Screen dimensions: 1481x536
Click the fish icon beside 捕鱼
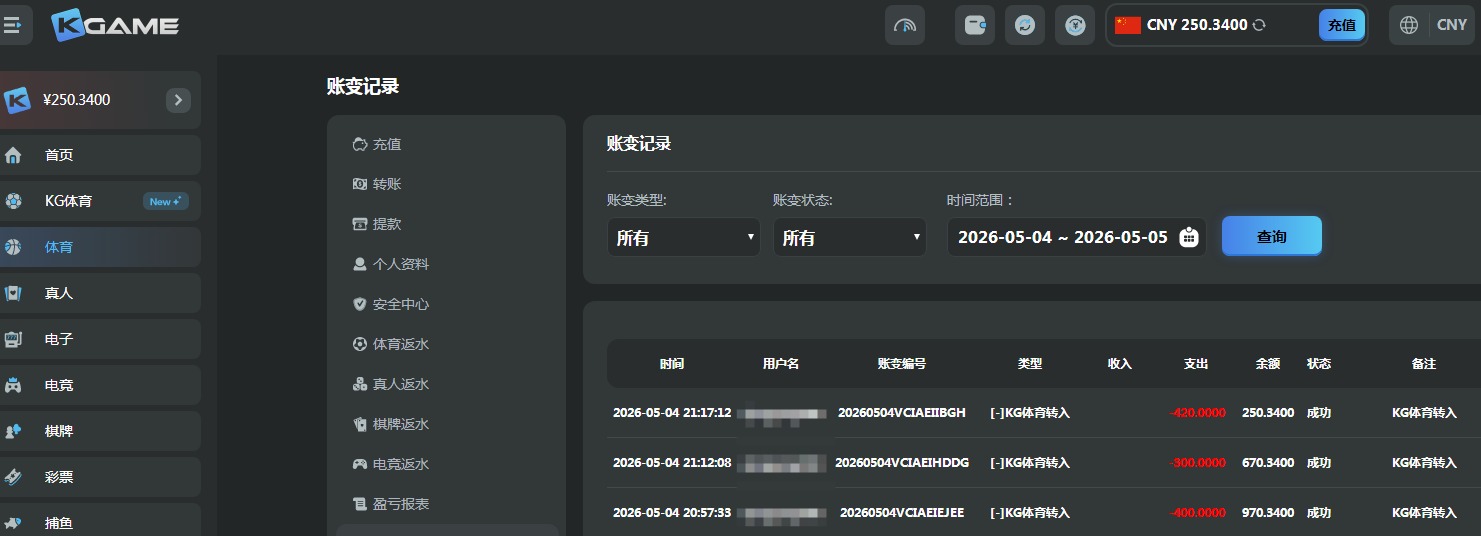(x=13, y=523)
